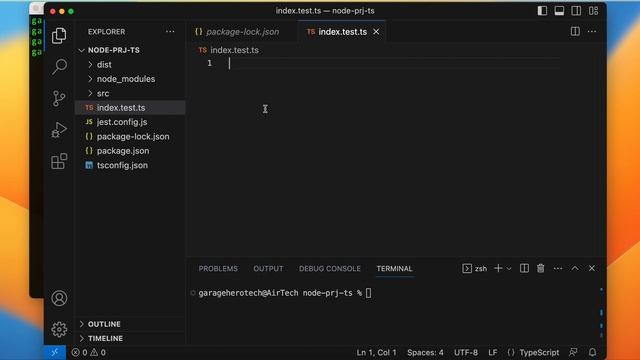640x360 pixels.
Task: Open the Extensions view
Action: (x=59, y=161)
